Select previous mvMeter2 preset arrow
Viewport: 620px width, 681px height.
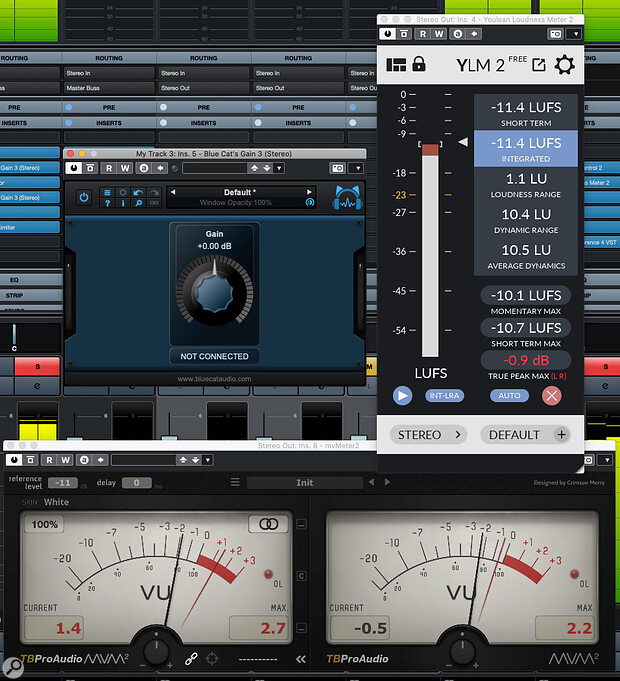371,482
